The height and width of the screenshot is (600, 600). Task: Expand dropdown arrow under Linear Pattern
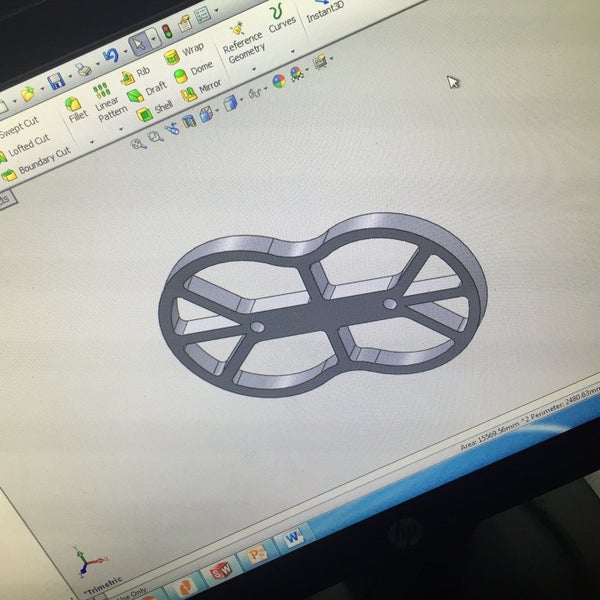click(x=121, y=129)
